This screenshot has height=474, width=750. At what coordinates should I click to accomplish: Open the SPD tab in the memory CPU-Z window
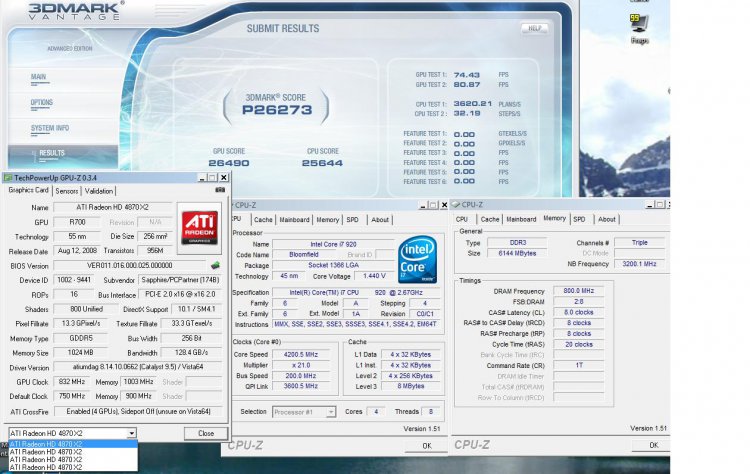tap(579, 220)
